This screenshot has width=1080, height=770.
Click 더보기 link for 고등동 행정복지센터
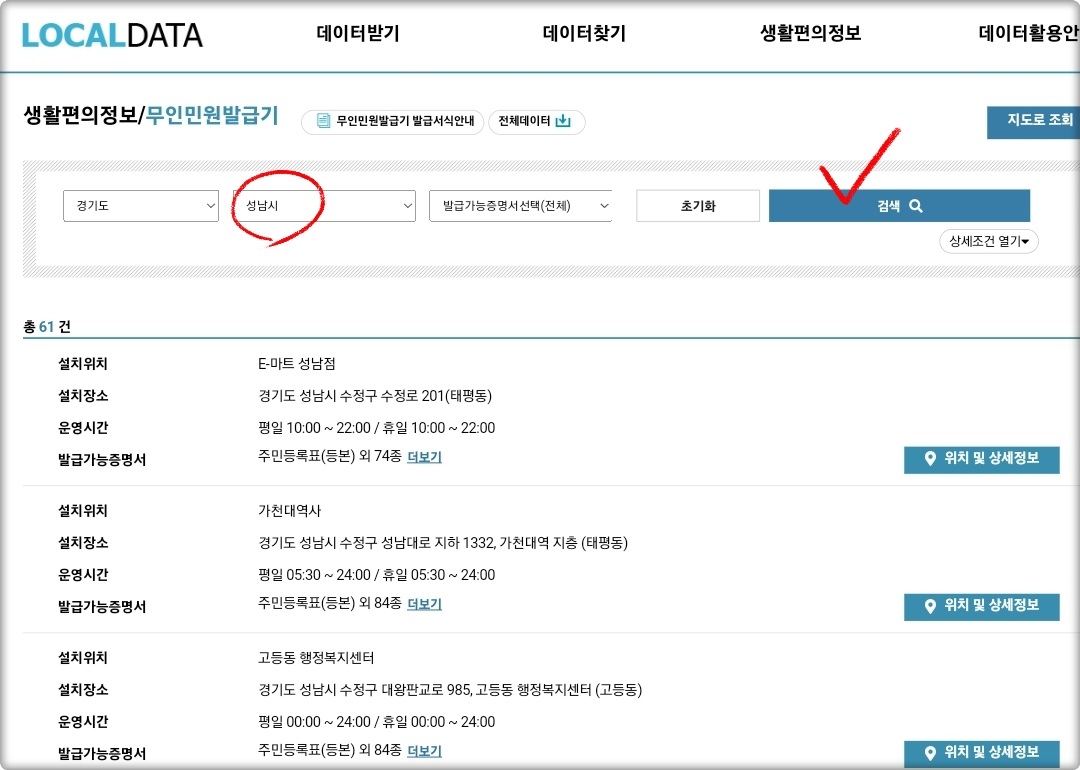[424, 751]
